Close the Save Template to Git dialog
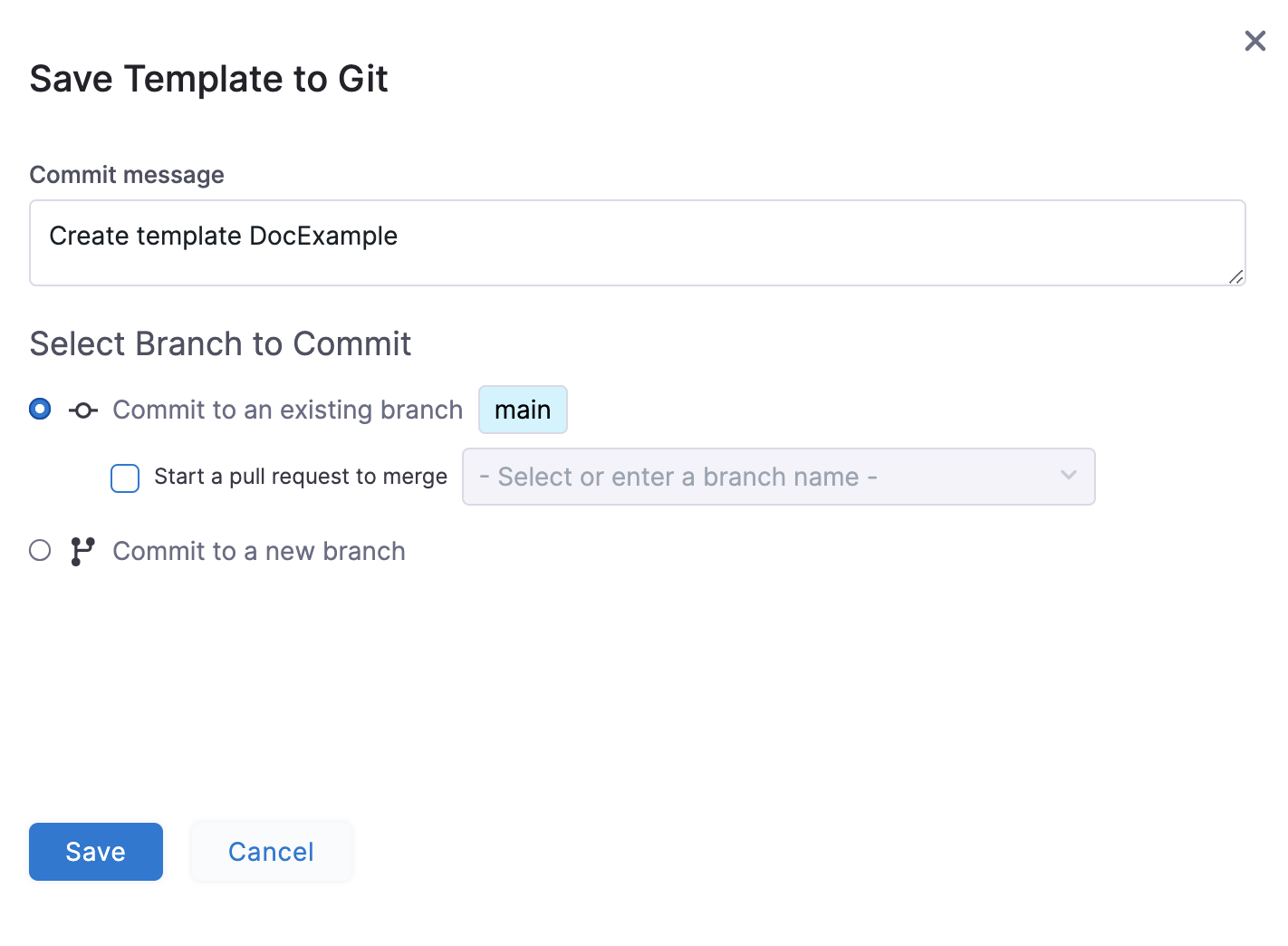This screenshot has height=946, width=1288. (1254, 41)
